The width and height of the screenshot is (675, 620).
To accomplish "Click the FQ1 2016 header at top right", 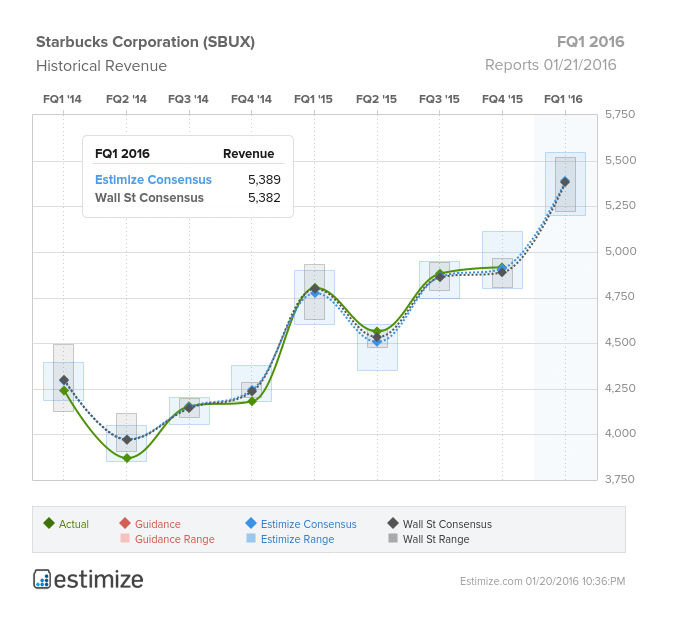I will click(x=590, y=42).
